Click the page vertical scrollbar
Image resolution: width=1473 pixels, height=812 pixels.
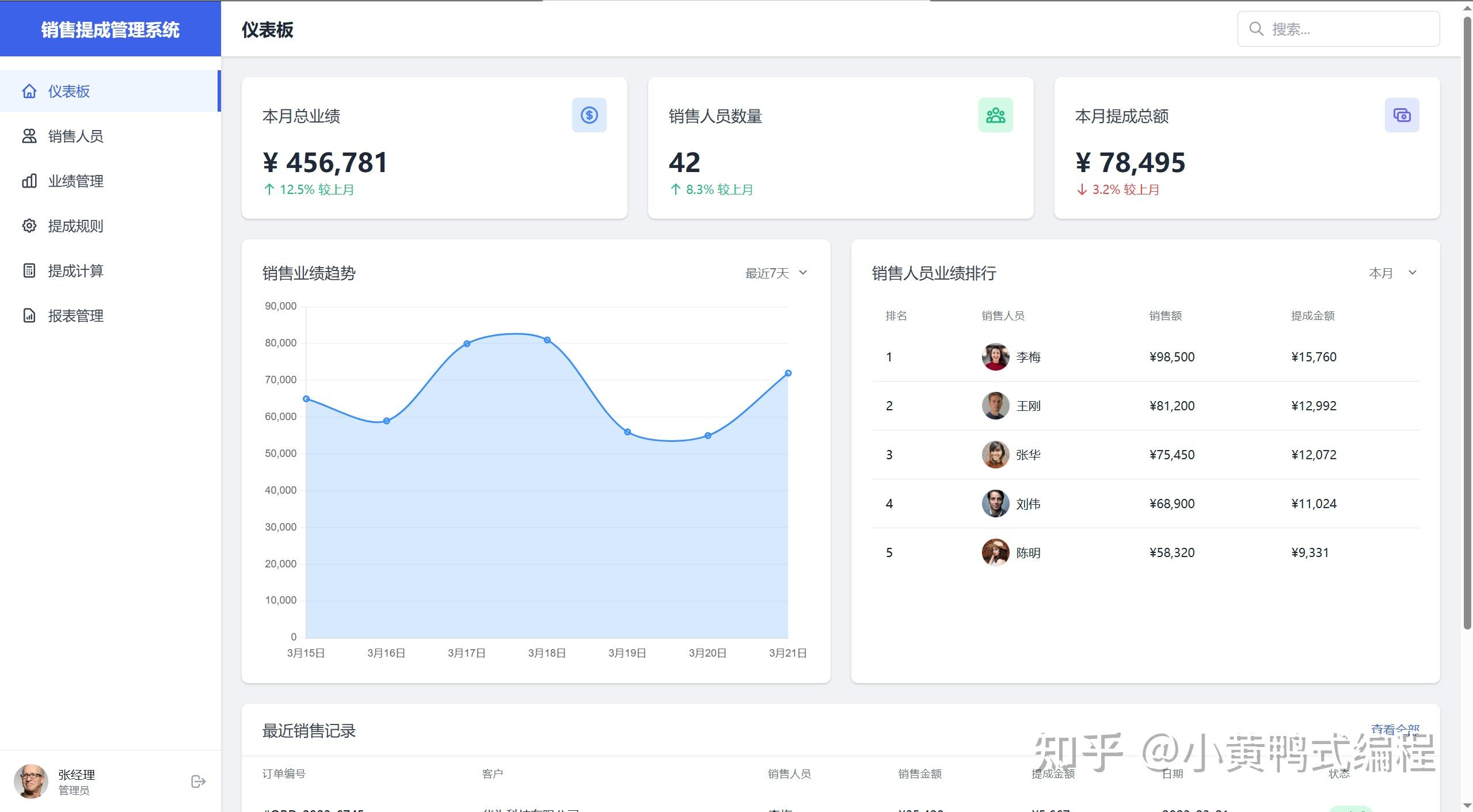1467,322
